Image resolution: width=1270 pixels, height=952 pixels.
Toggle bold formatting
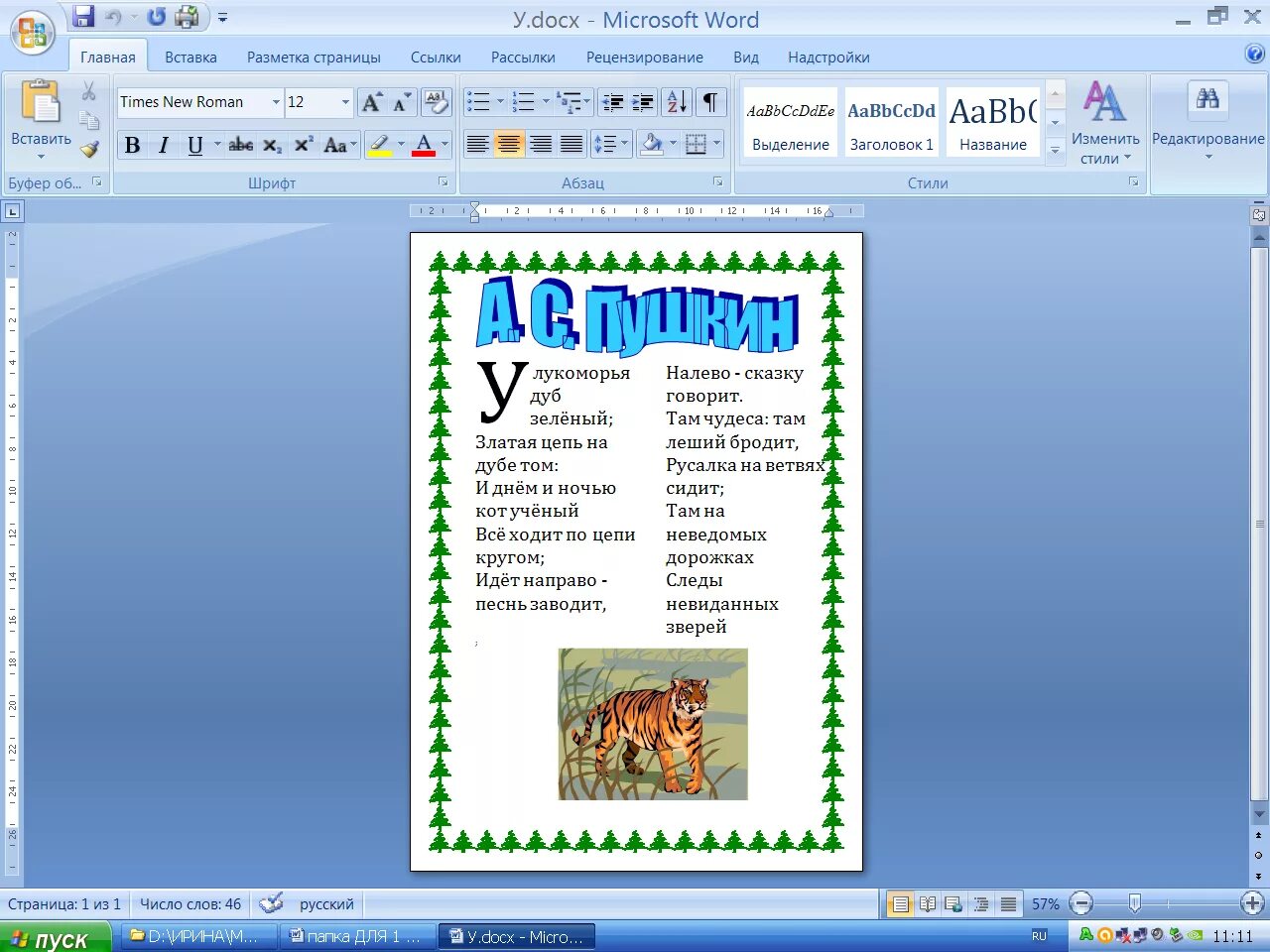(132, 146)
